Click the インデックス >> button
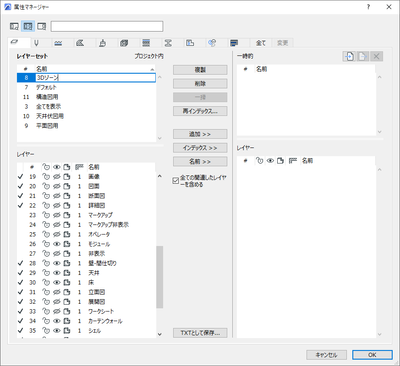Screen dimensions: 400x366 [x=200, y=148]
